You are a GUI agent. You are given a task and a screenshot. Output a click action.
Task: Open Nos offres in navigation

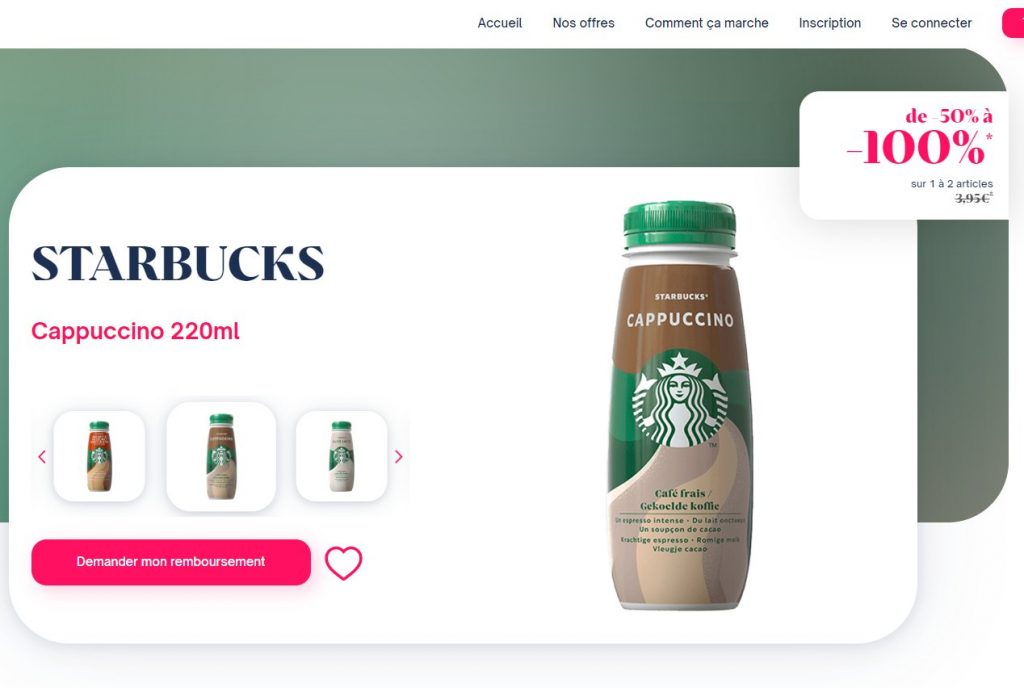click(x=583, y=23)
